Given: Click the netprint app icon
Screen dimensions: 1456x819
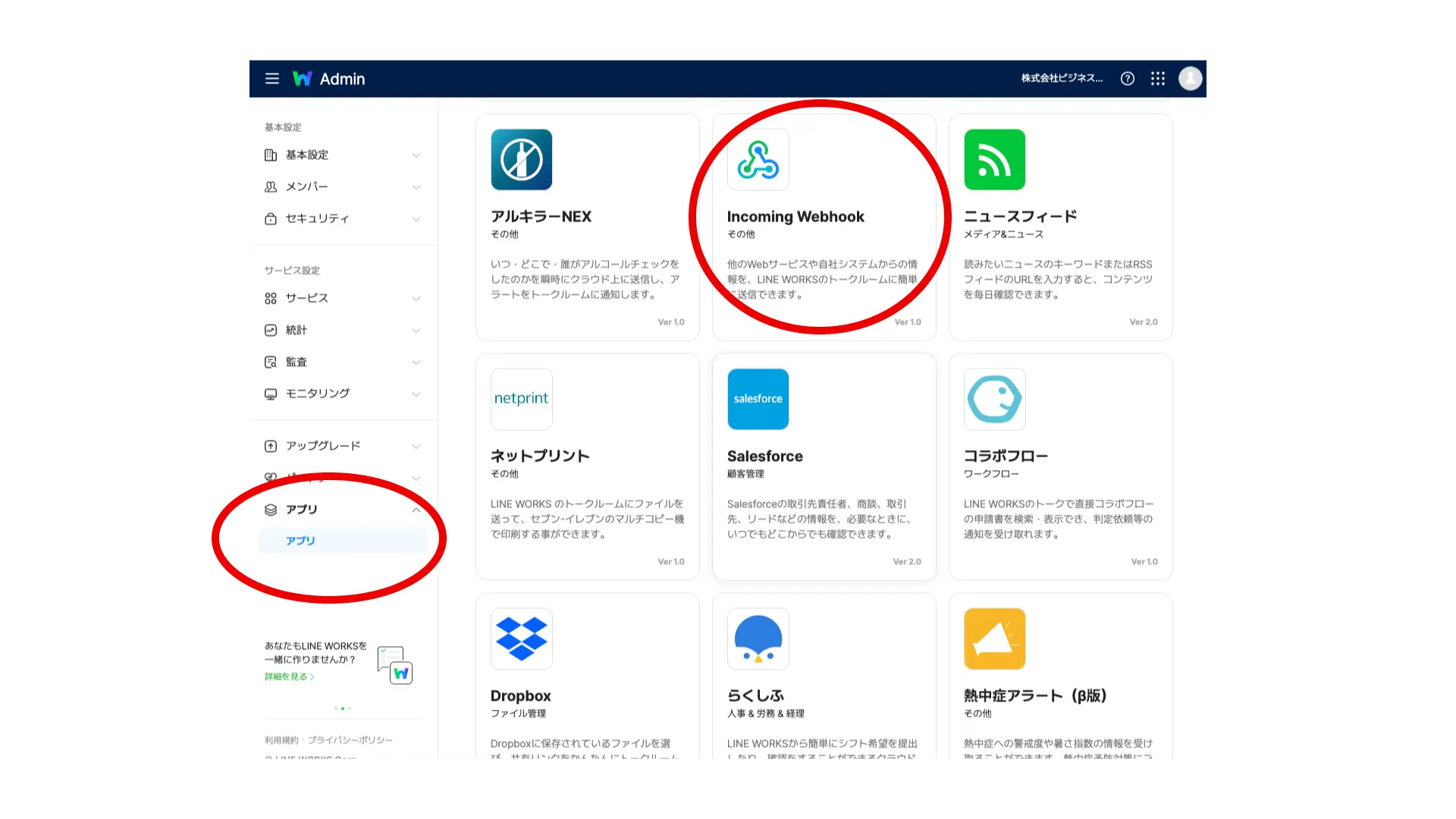Looking at the screenshot, I should click(522, 399).
